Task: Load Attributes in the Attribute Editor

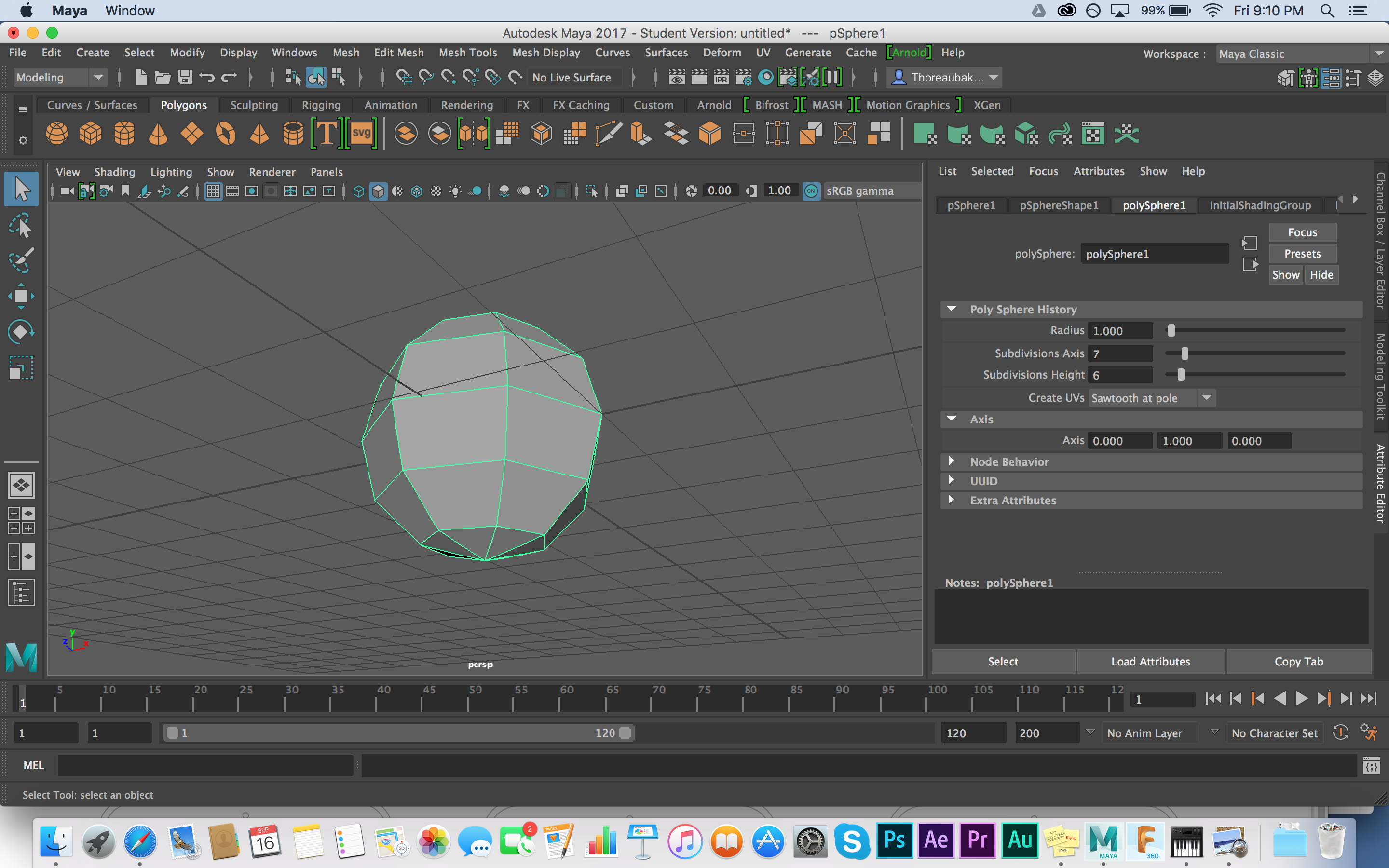Action: click(1150, 661)
